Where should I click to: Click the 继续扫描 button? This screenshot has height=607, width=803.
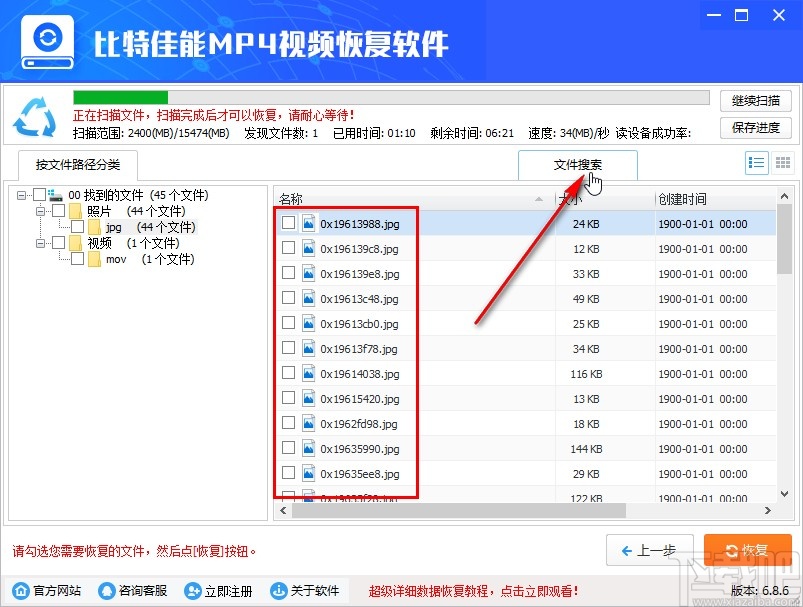click(x=755, y=100)
